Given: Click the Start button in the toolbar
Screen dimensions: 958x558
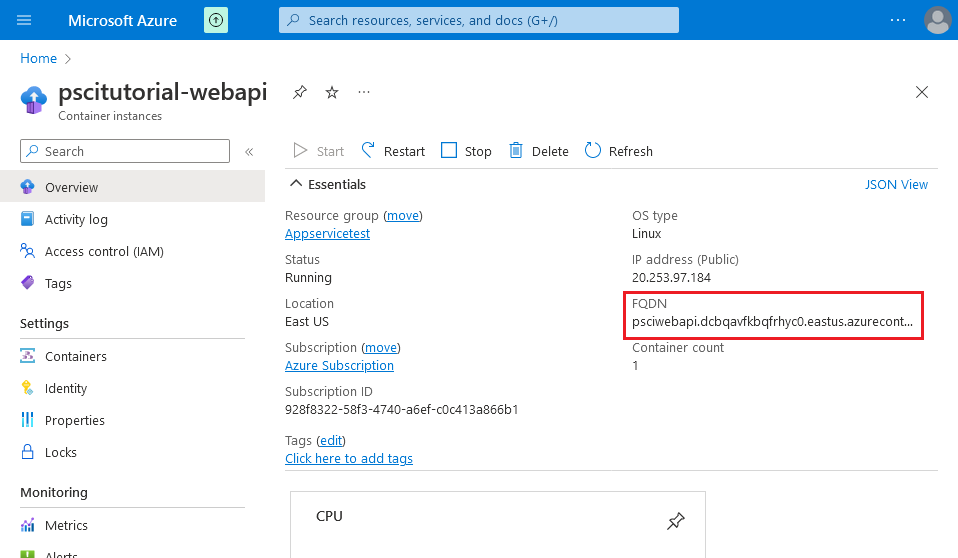Looking at the screenshot, I should pyautogui.click(x=318, y=151).
